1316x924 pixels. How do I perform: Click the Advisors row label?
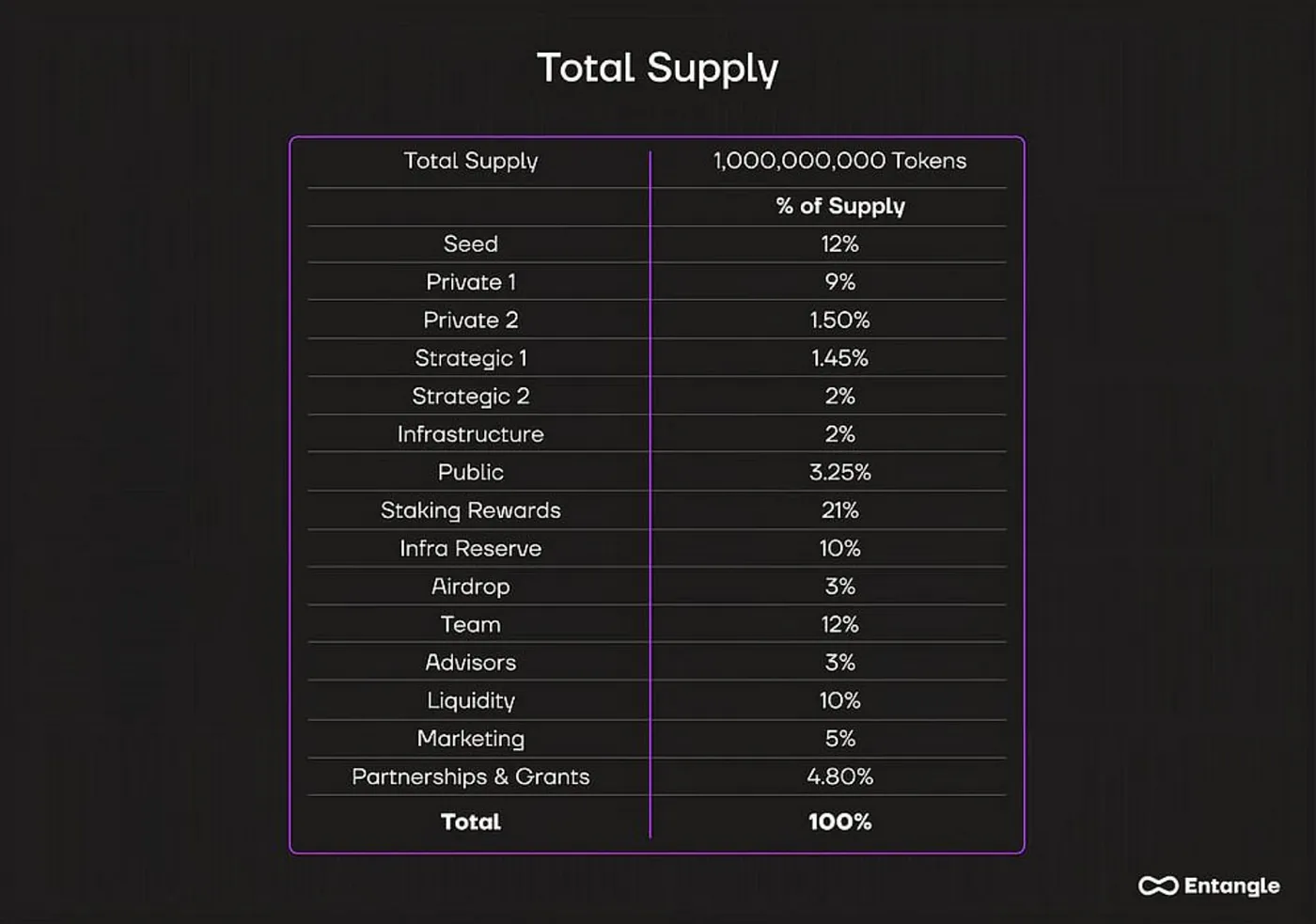click(x=471, y=663)
